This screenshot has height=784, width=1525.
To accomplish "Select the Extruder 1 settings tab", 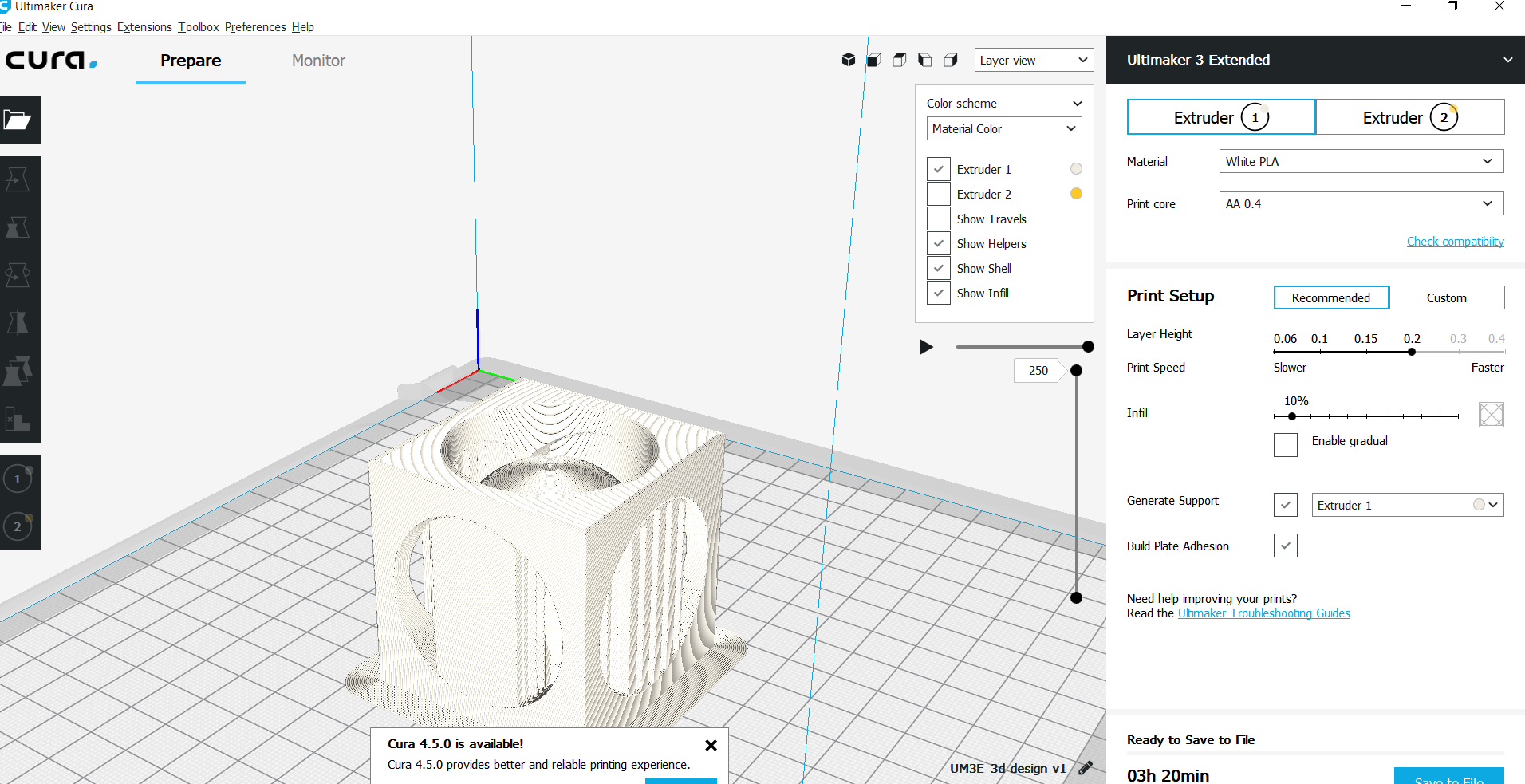I will pos(1221,117).
